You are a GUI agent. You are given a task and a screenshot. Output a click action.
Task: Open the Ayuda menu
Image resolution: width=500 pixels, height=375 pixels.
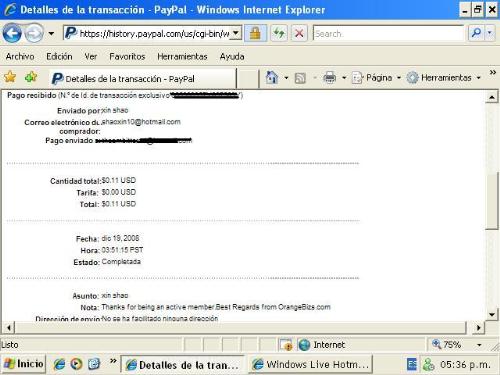click(x=232, y=56)
